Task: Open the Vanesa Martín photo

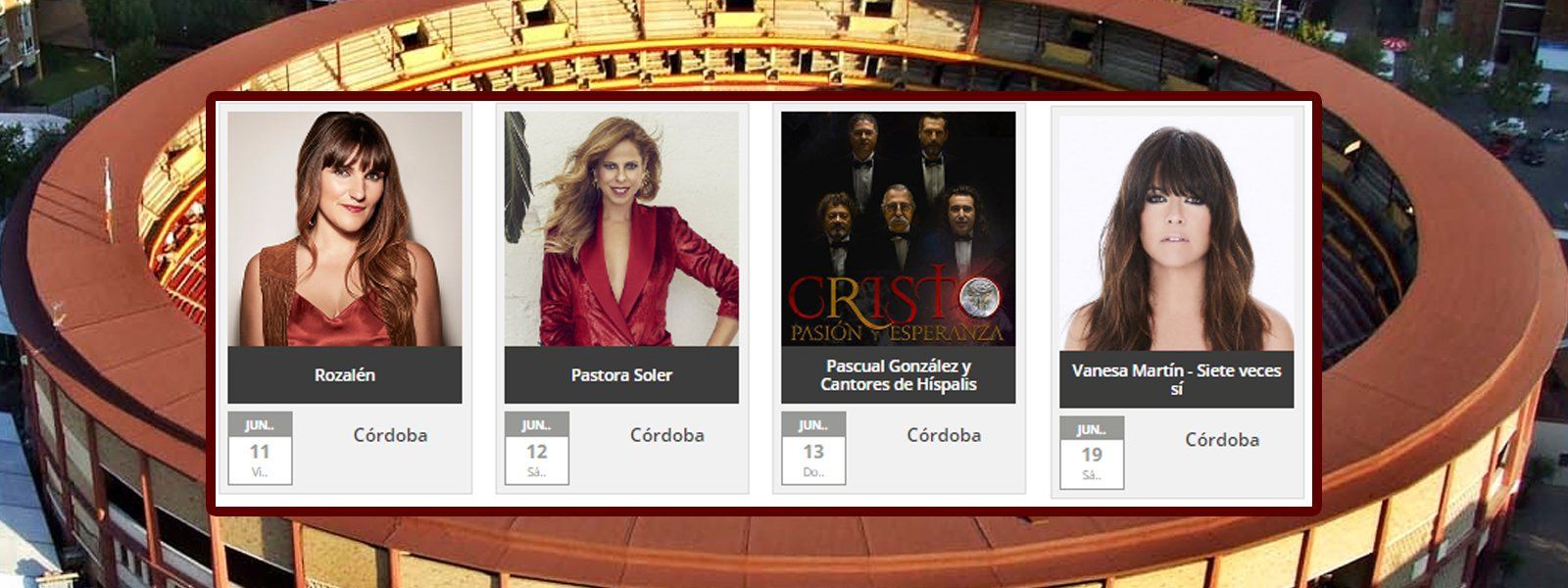Action: point(1177,233)
